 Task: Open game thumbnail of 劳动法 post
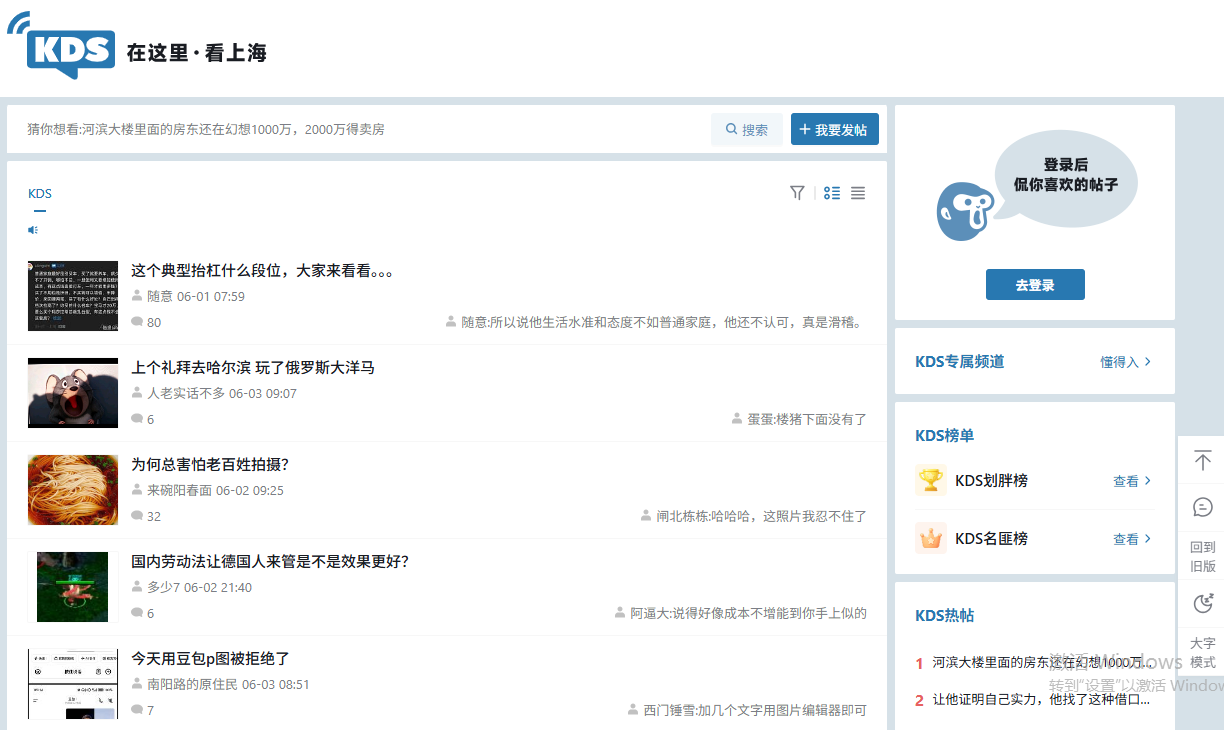73,587
